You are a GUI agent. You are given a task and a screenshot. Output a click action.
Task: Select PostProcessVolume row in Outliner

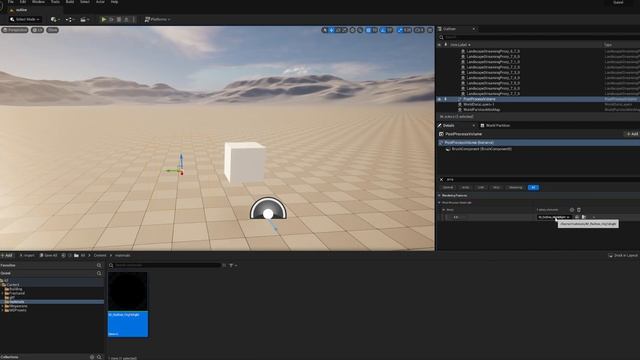coord(539,99)
